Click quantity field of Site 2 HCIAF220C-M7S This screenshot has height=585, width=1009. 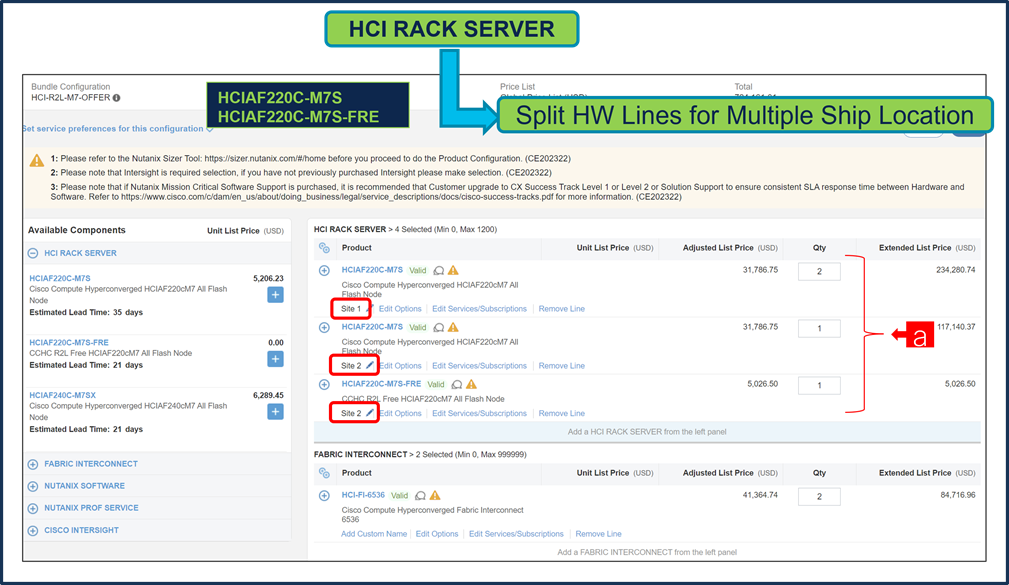(819, 328)
